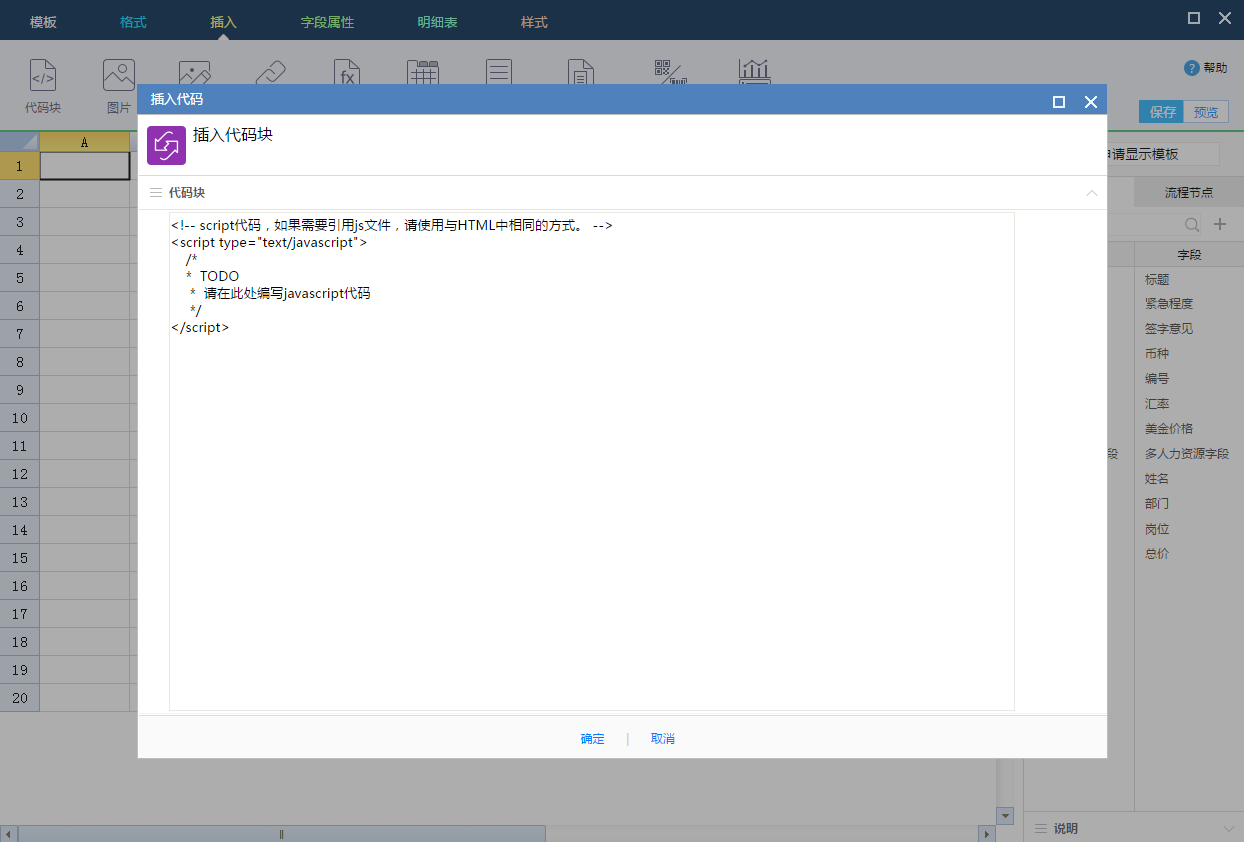Click the TODO comment line in code
This screenshot has height=842, width=1244.
pos(212,276)
